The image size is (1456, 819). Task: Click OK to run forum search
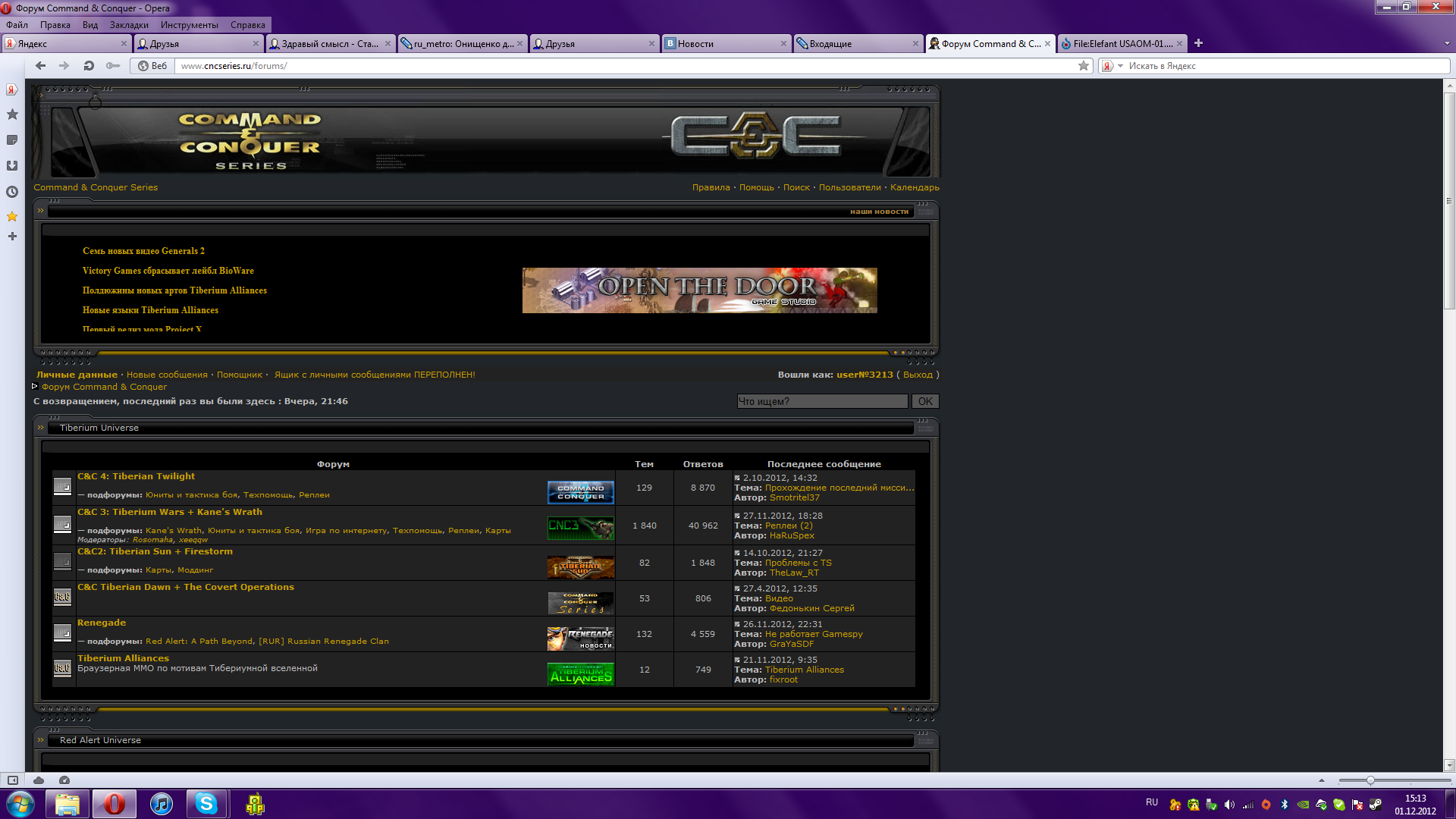[x=925, y=401]
